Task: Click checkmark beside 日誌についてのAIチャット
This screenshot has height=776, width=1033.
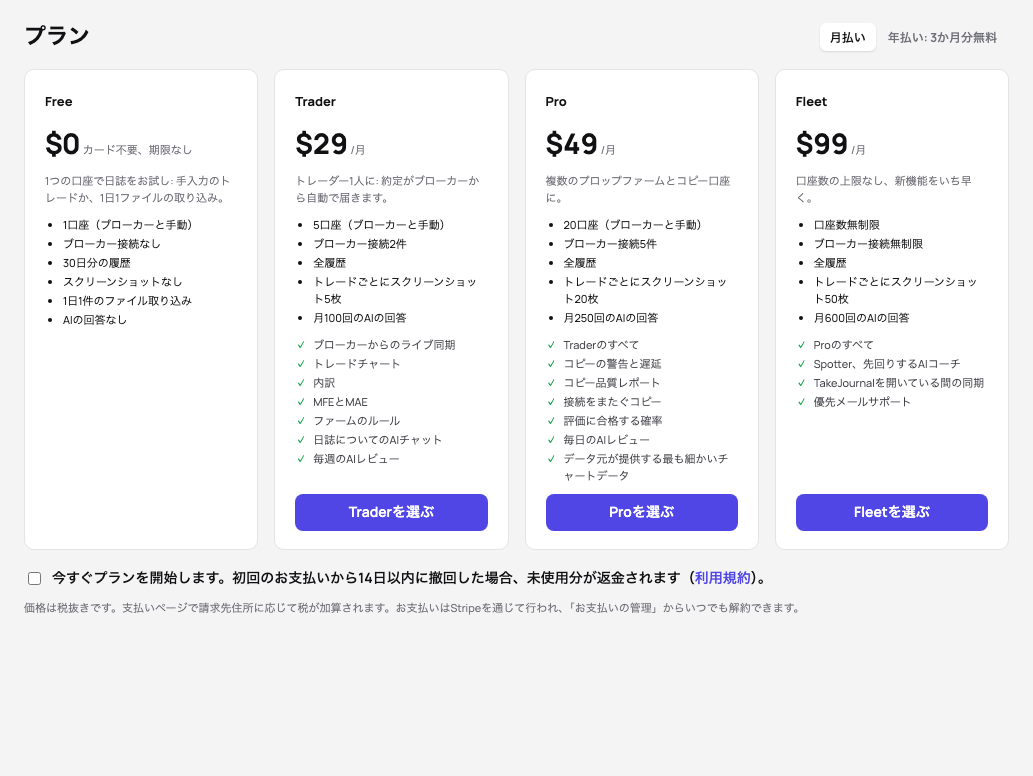Action: (301, 439)
